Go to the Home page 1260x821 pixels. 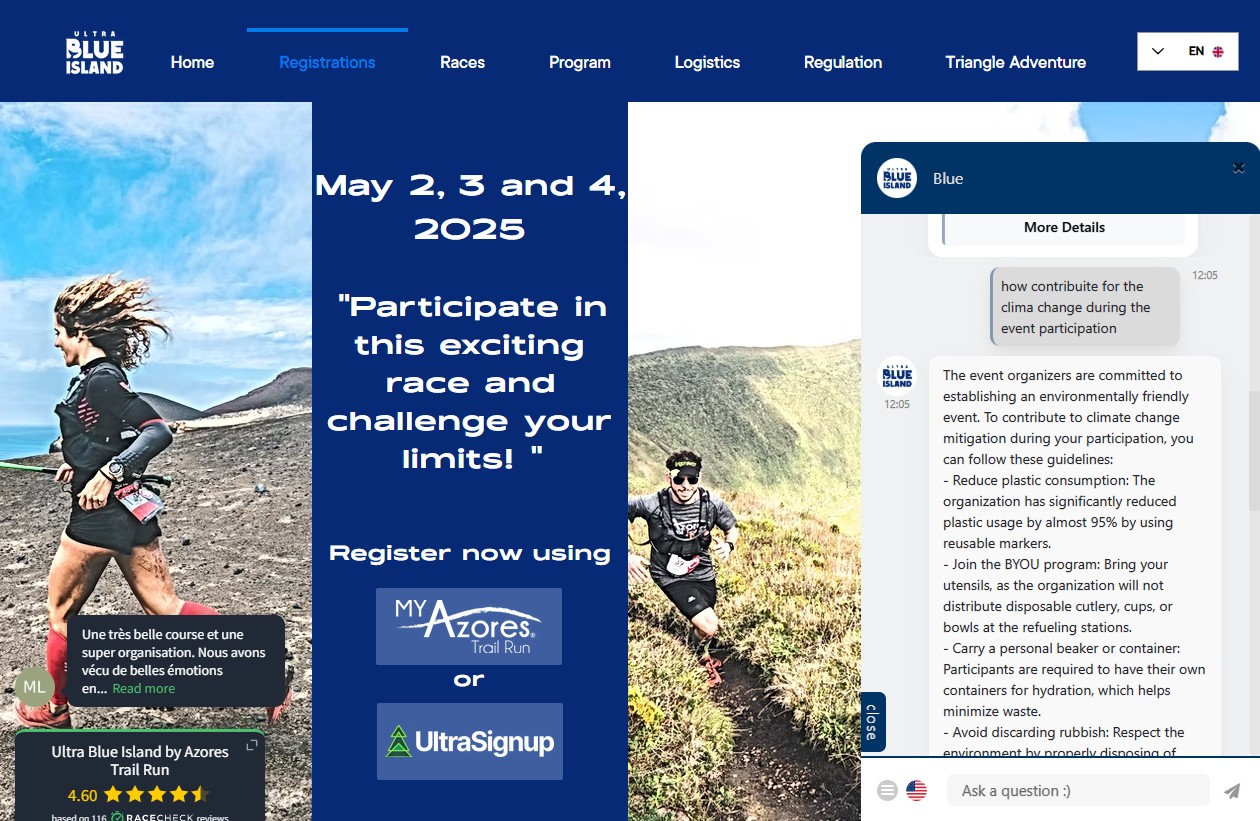point(192,62)
